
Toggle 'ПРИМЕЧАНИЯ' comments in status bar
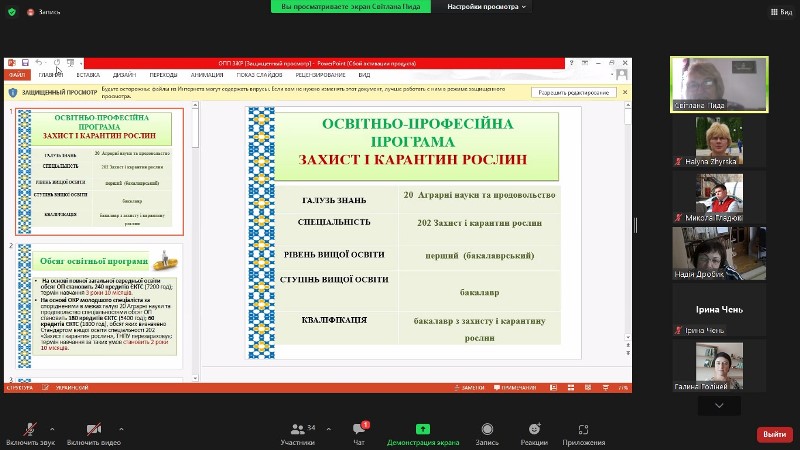pos(515,388)
